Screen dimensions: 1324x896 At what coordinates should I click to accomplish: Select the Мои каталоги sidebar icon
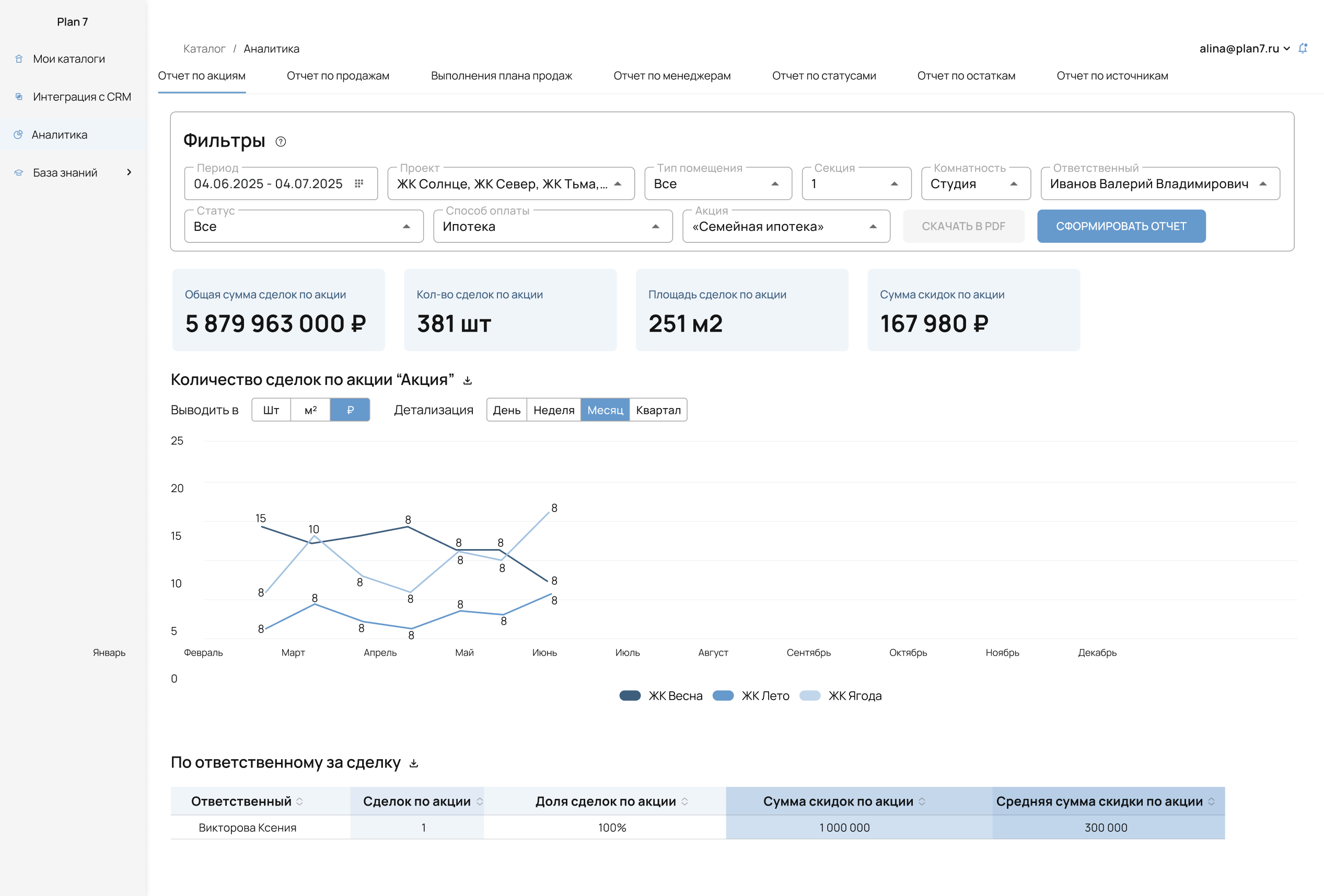coord(19,59)
